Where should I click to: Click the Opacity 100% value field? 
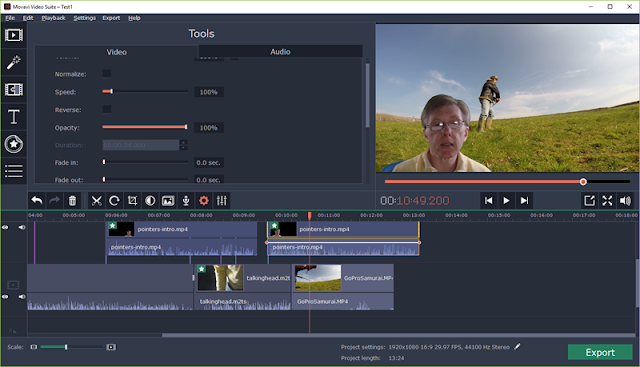pyautogui.click(x=209, y=128)
